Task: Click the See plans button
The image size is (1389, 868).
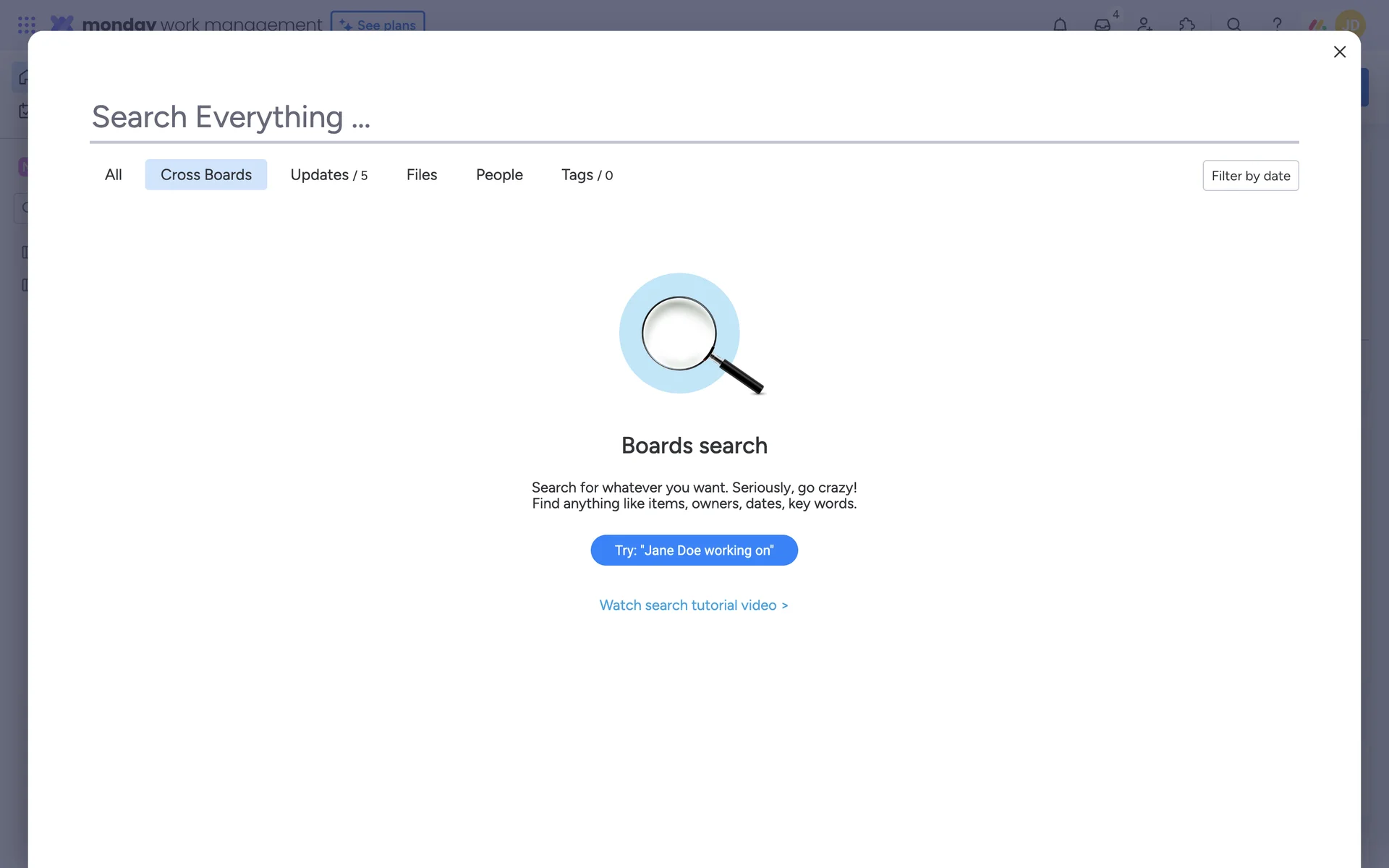Action: tap(378, 23)
